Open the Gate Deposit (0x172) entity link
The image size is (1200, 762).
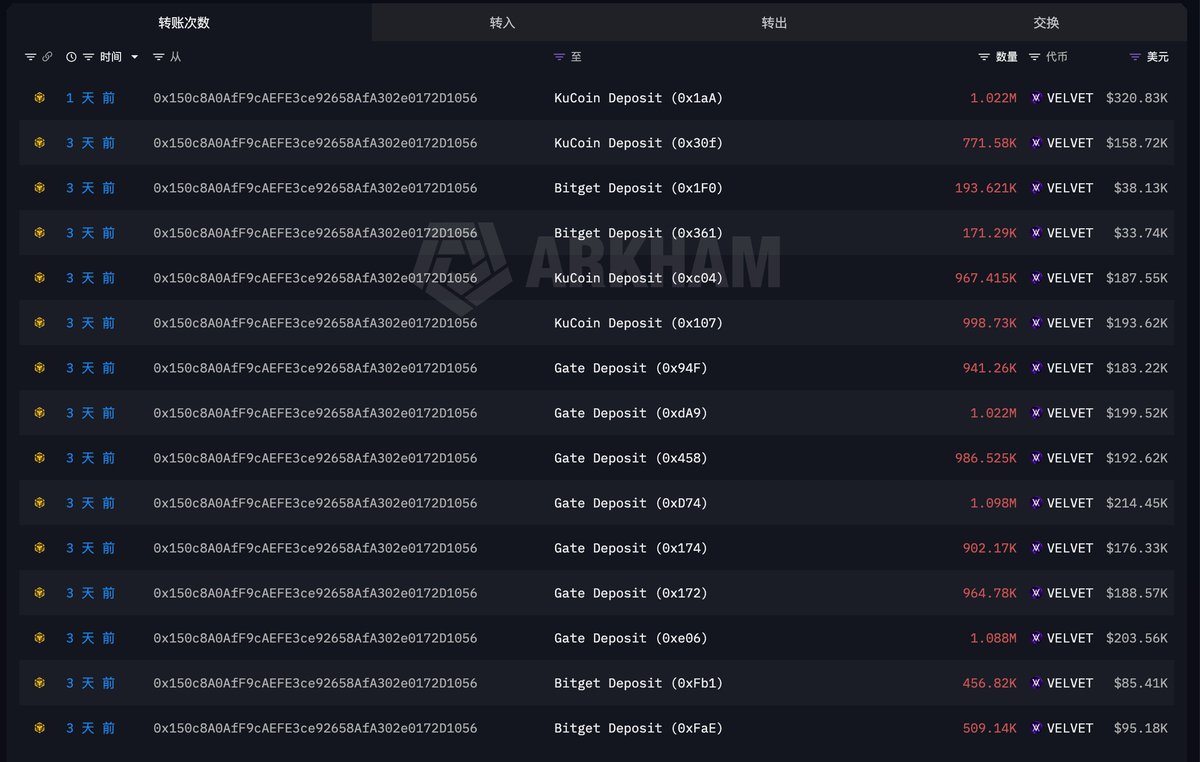(x=631, y=593)
